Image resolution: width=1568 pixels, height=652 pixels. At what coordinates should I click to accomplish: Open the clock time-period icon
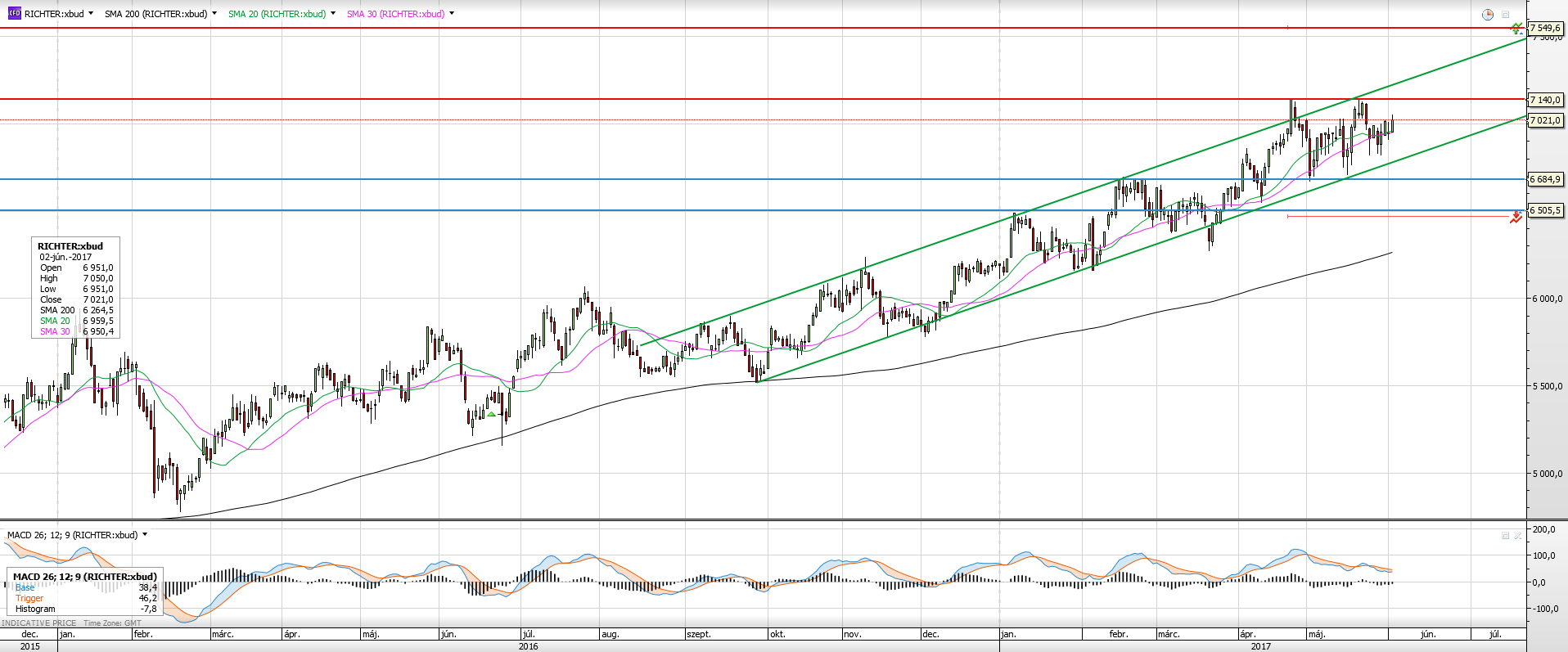1488,14
